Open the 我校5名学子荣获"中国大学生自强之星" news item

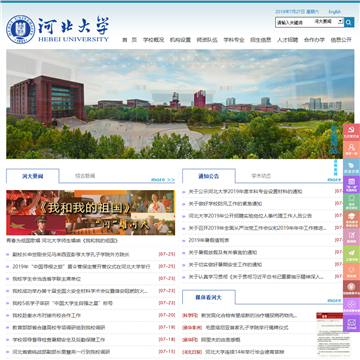[62, 303]
